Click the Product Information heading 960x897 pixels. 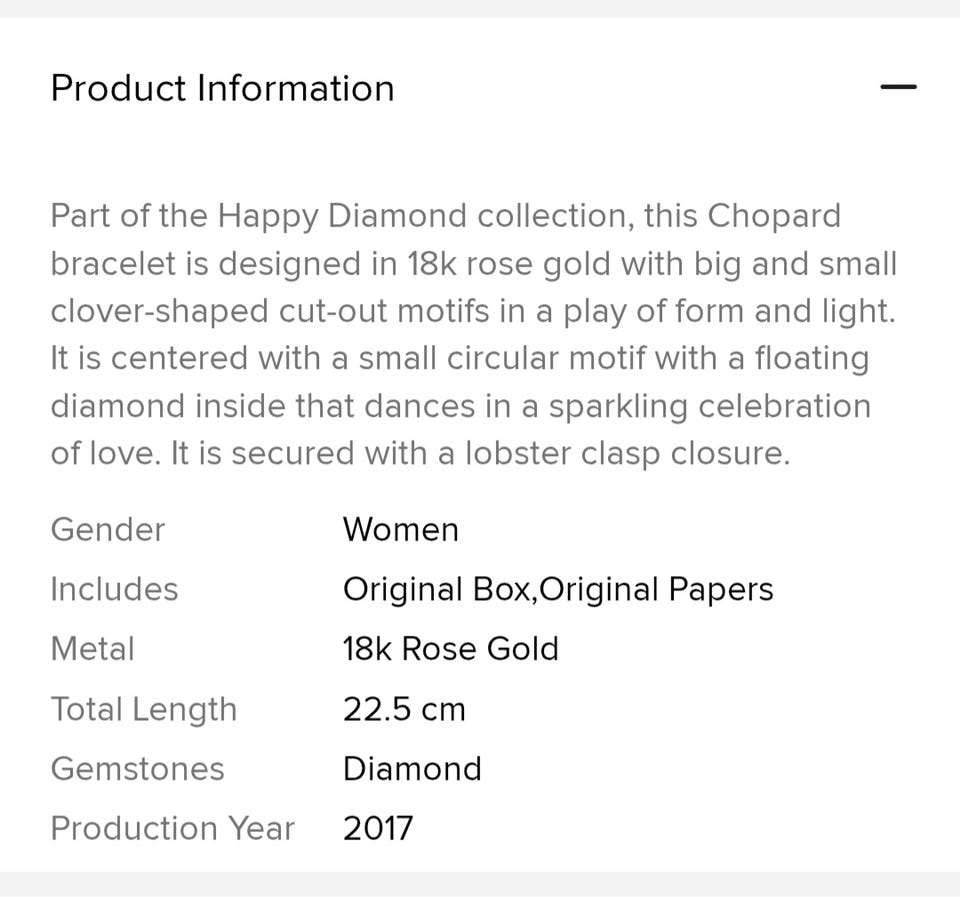[222, 88]
